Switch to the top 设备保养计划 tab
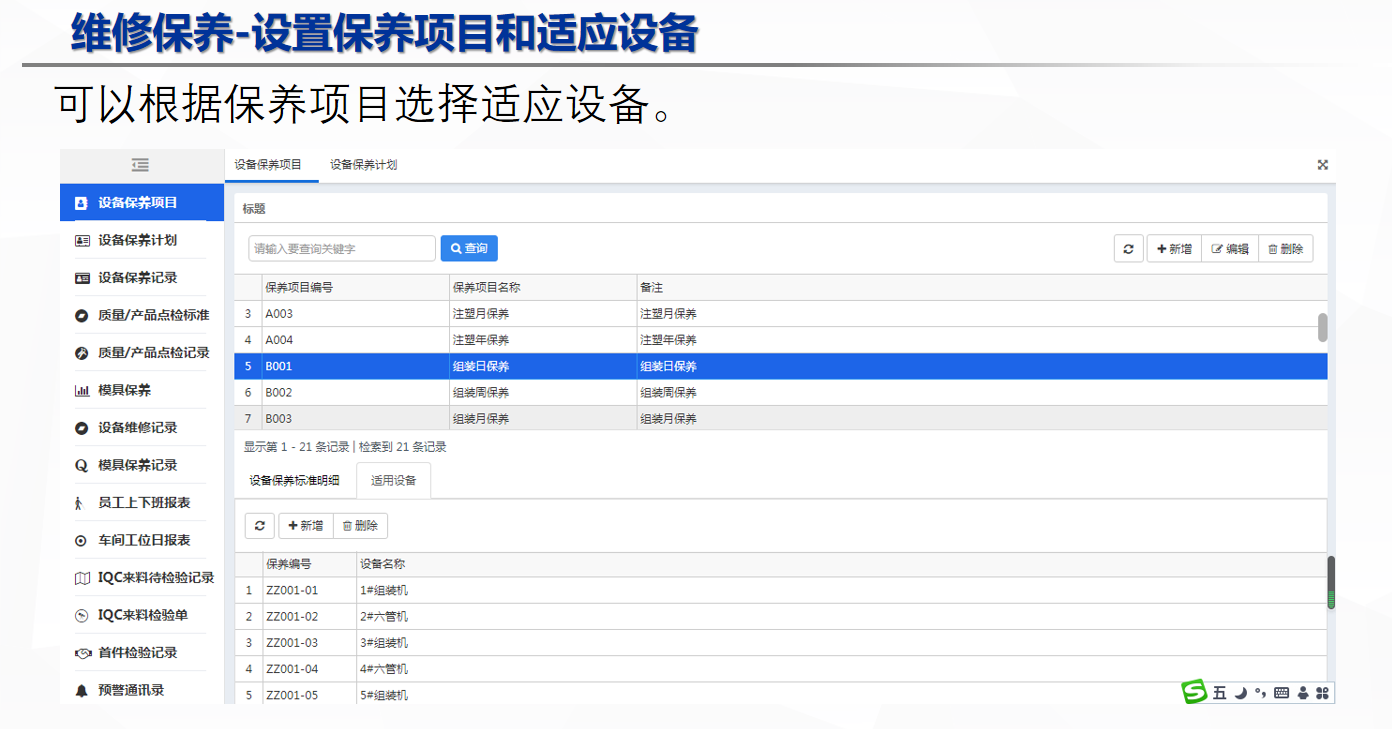Screen dimensions: 1392x729 (x=364, y=165)
